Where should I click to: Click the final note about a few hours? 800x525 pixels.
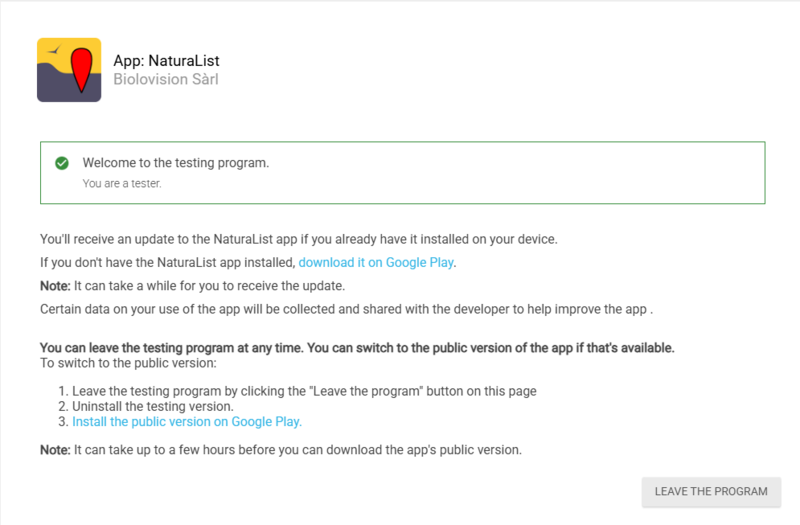click(x=281, y=450)
